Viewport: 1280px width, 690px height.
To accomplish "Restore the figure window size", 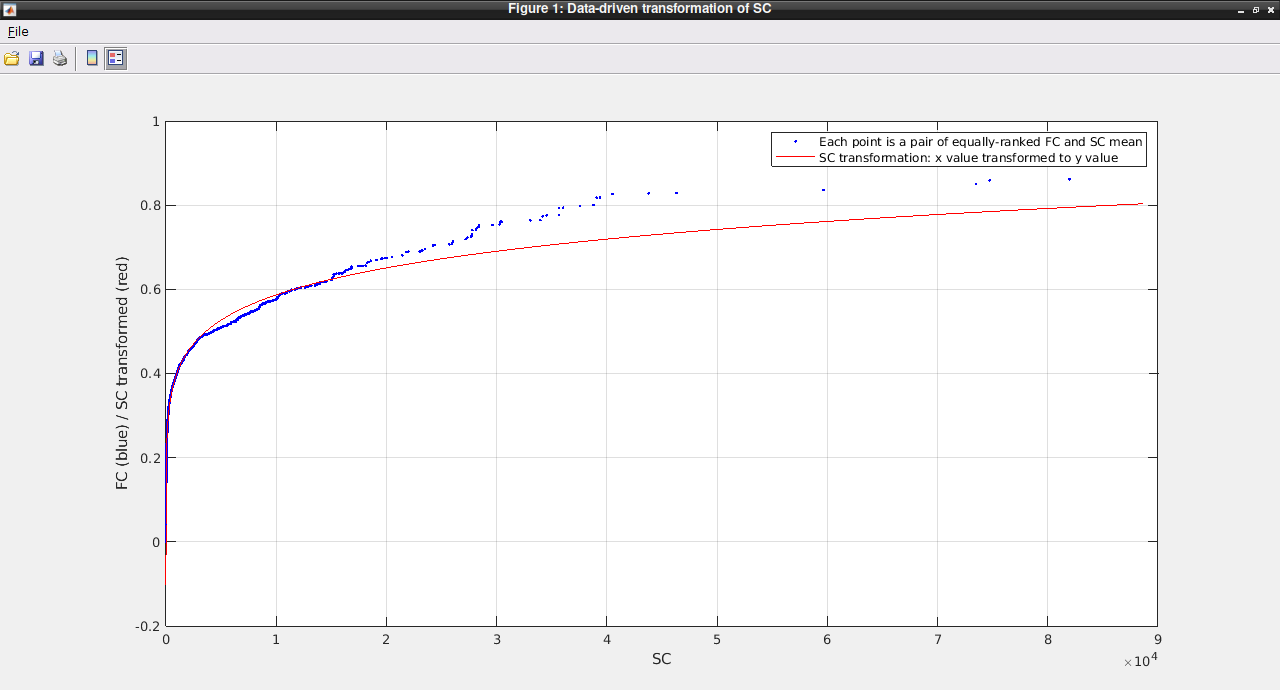I will pos(1256,8).
